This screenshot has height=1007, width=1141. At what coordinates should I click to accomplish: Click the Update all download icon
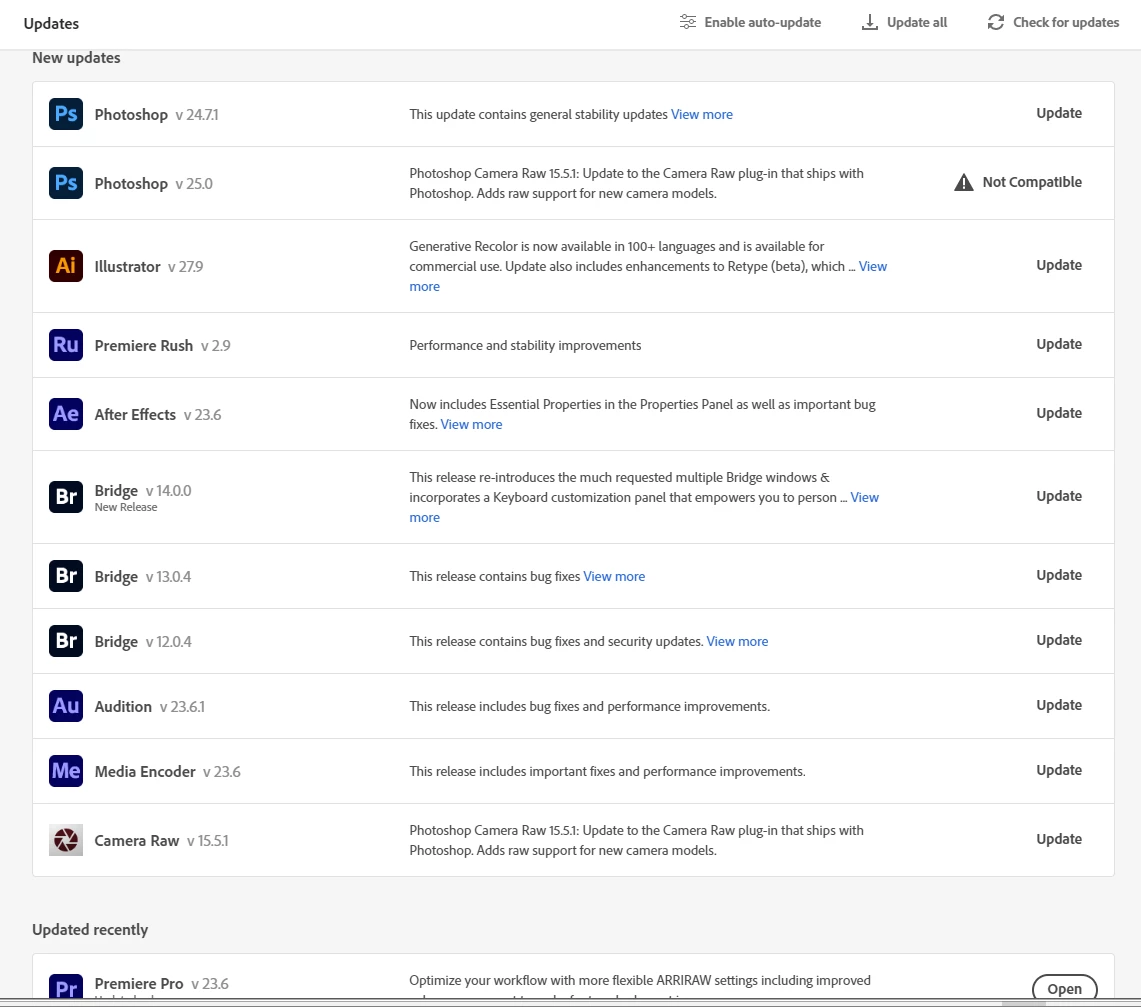click(870, 23)
